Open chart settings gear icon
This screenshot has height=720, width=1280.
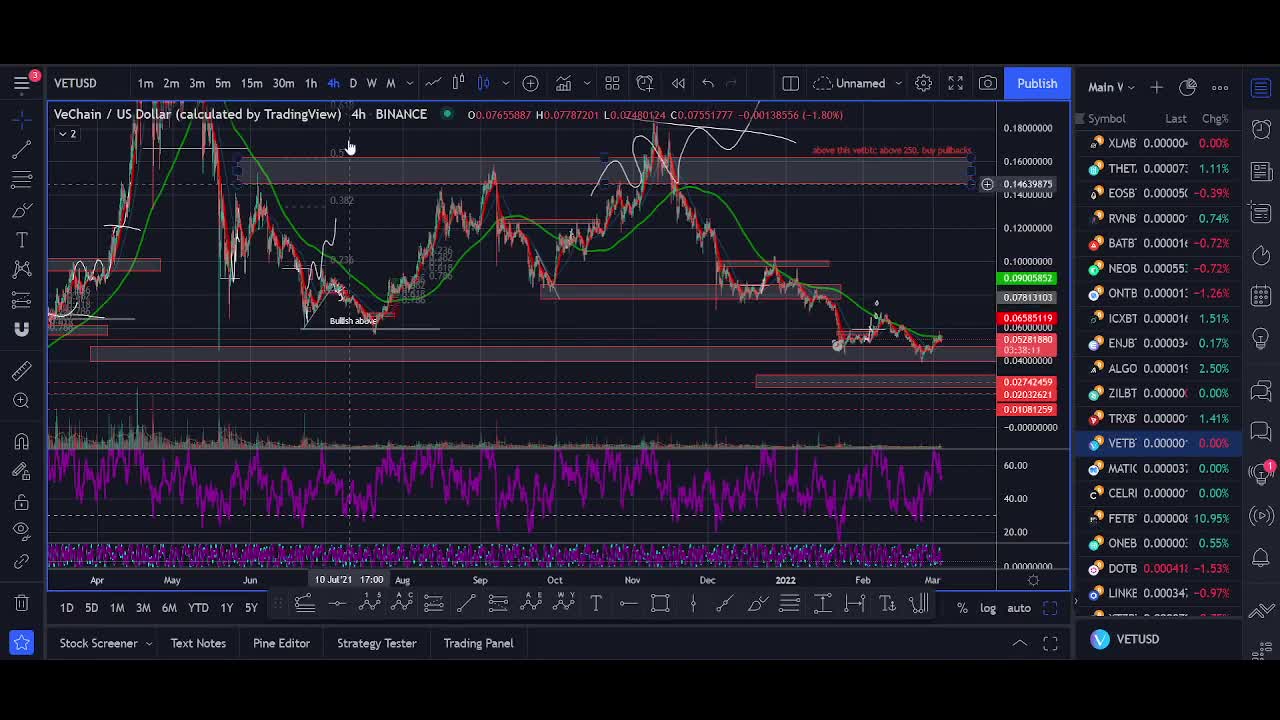point(923,83)
